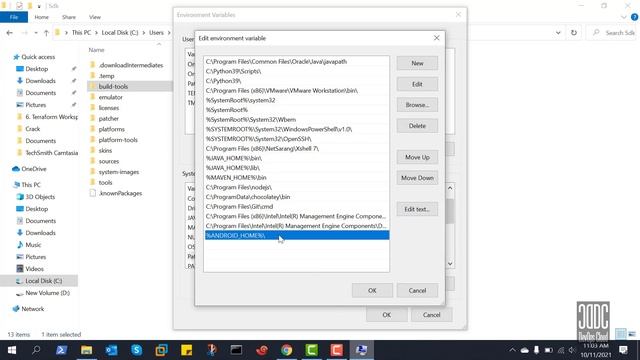Open Outlook from the taskbar
Image resolution: width=640 pixels, height=360 pixels.
[111, 350]
